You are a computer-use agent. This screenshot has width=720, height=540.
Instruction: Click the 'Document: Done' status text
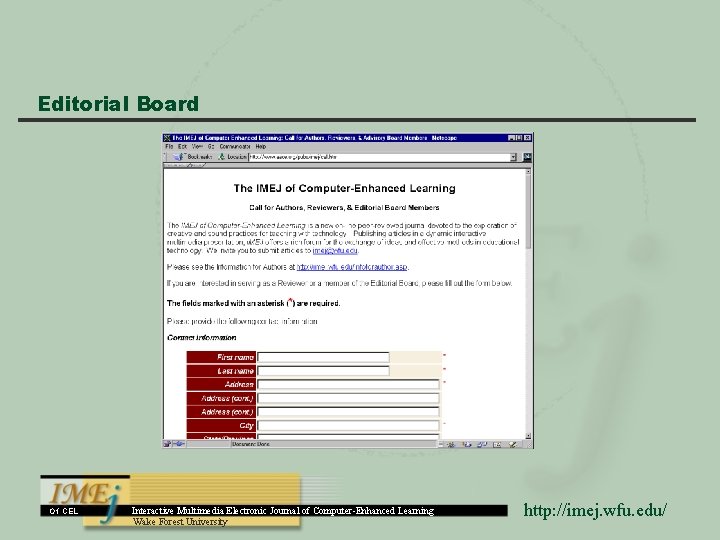click(x=251, y=444)
